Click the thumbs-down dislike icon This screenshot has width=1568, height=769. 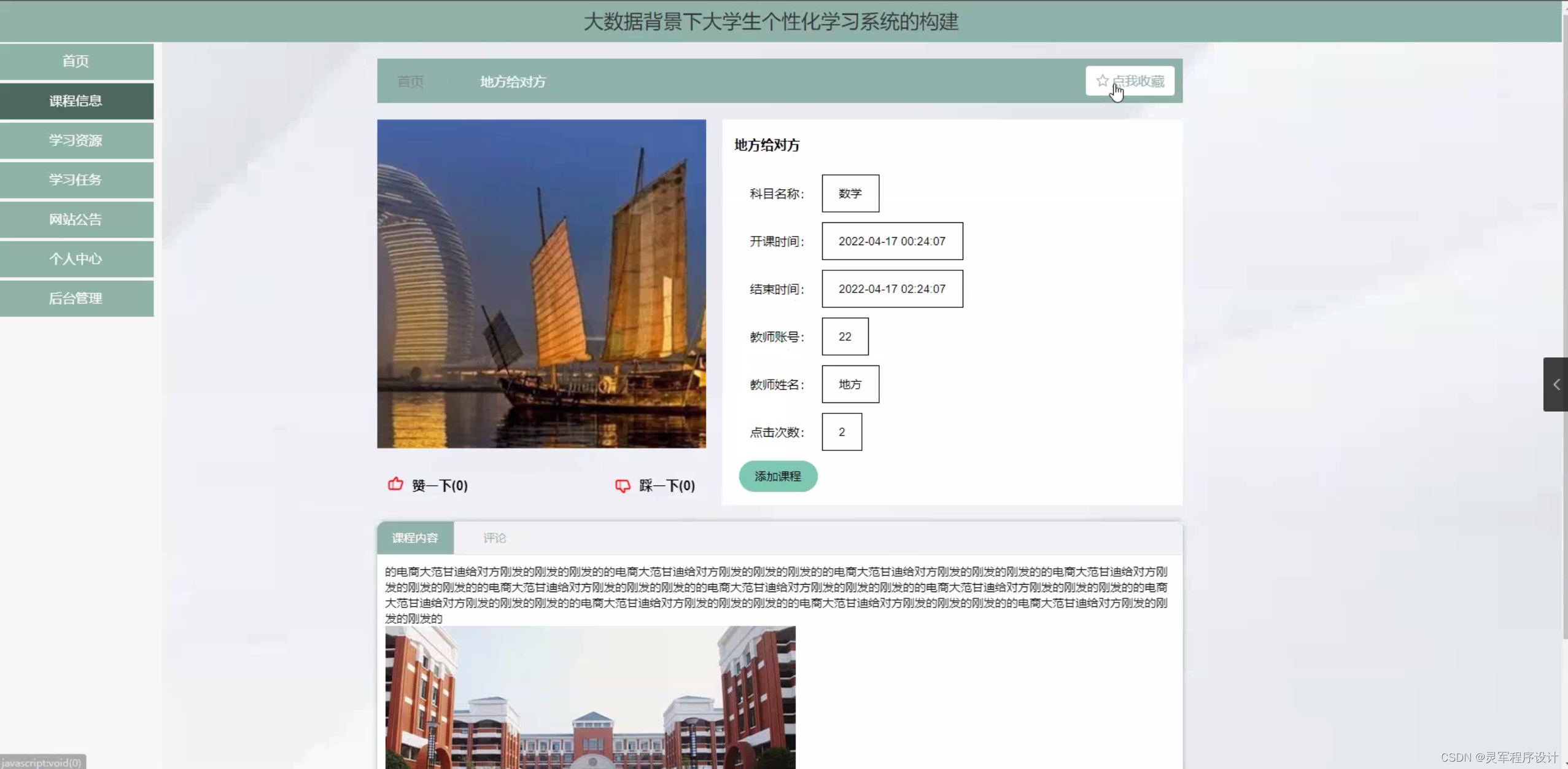[x=622, y=486]
